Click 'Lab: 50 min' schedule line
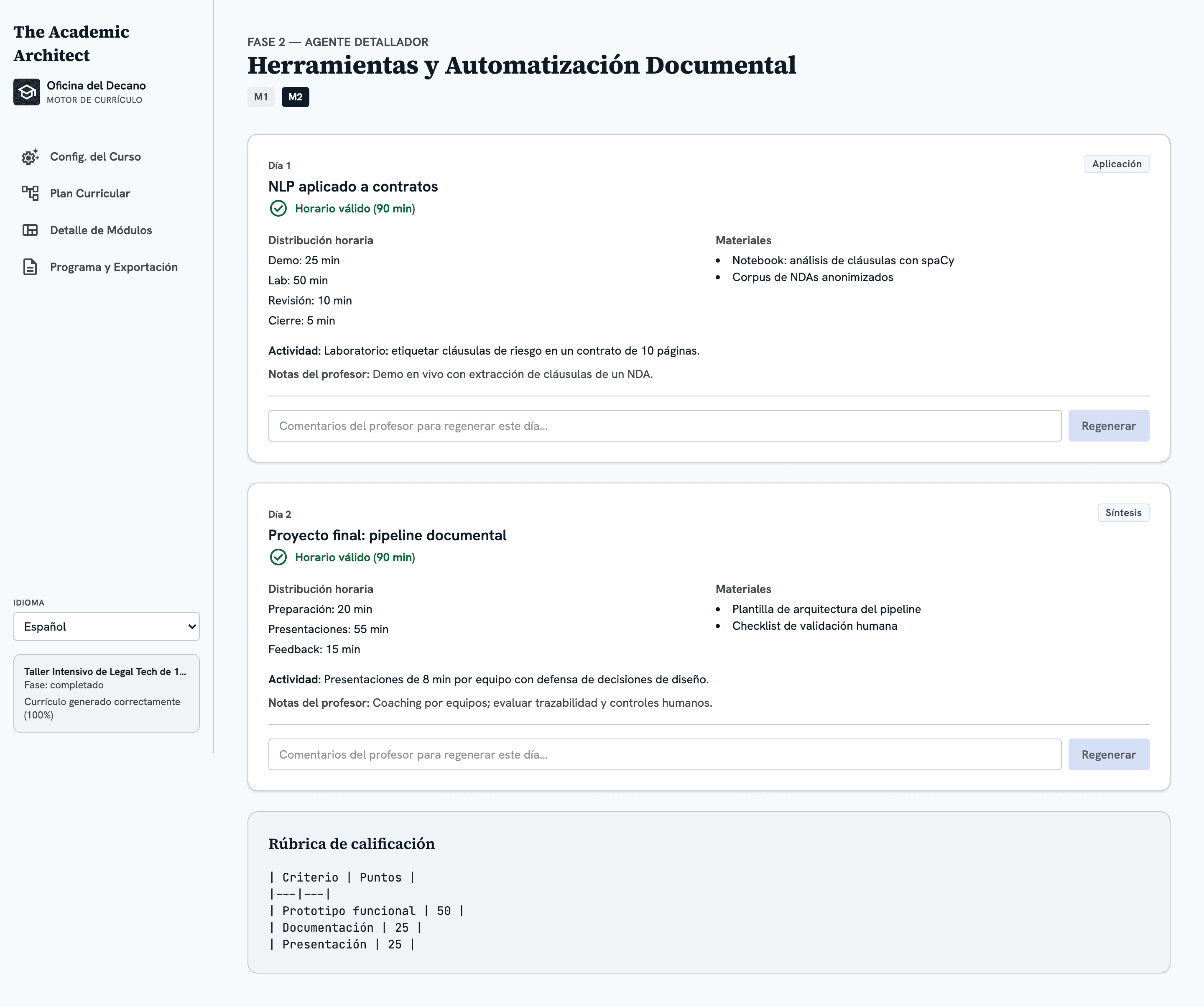Image resolution: width=1204 pixels, height=1007 pixels. (x=298, y=281)
